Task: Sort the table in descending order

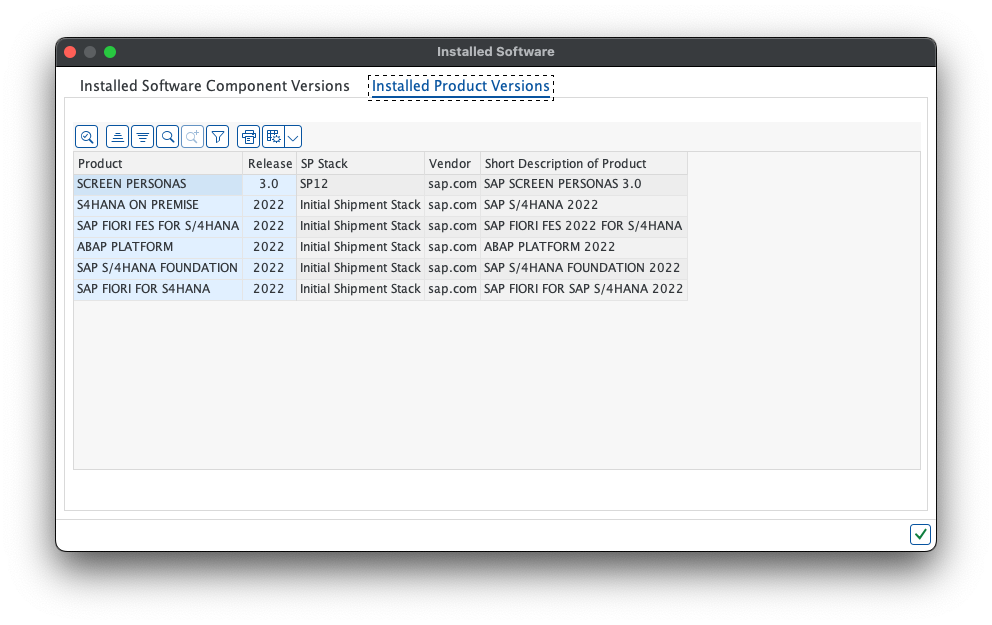Action: pos(142,137)
